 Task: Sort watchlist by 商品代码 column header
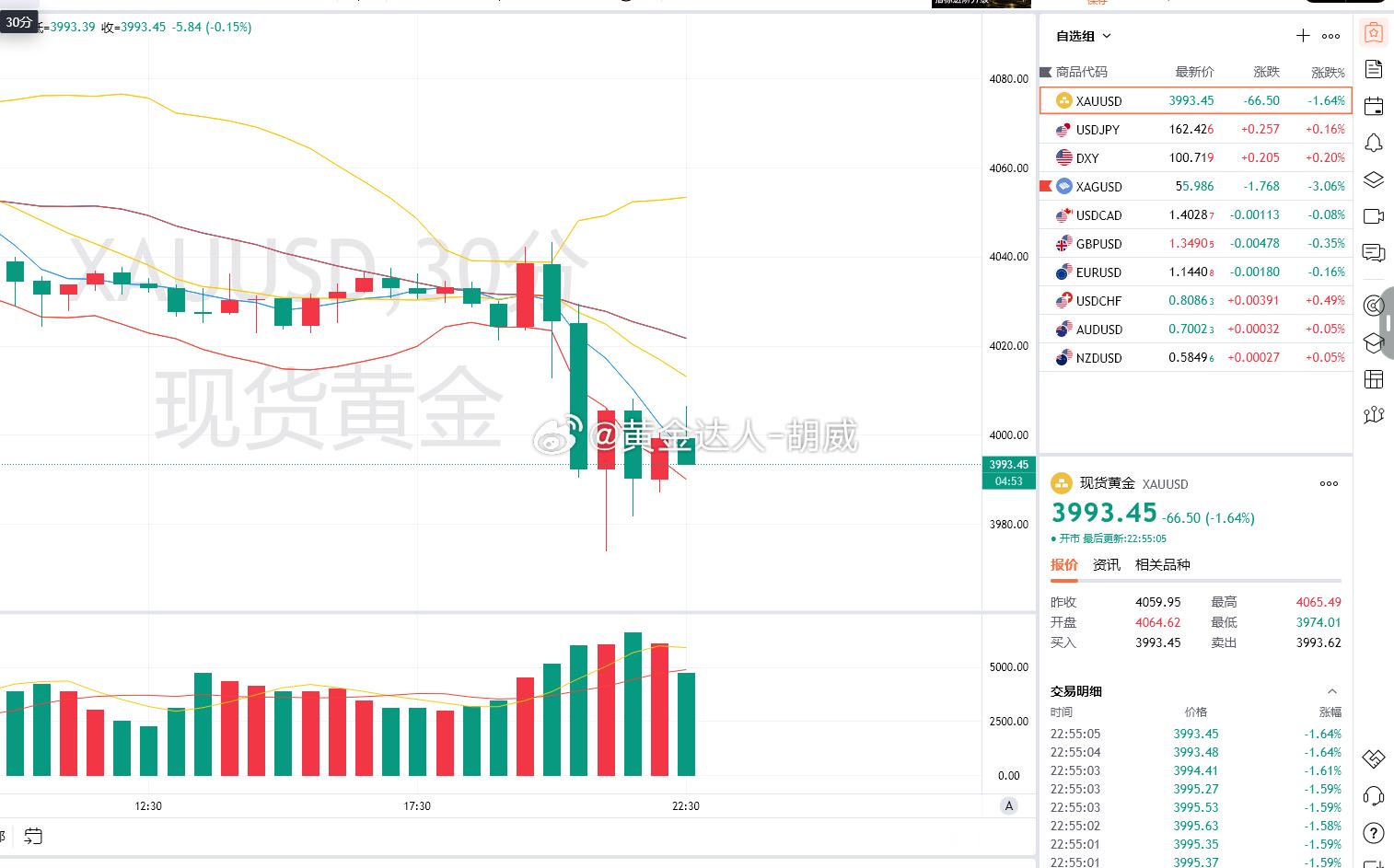coord(1082,72)
